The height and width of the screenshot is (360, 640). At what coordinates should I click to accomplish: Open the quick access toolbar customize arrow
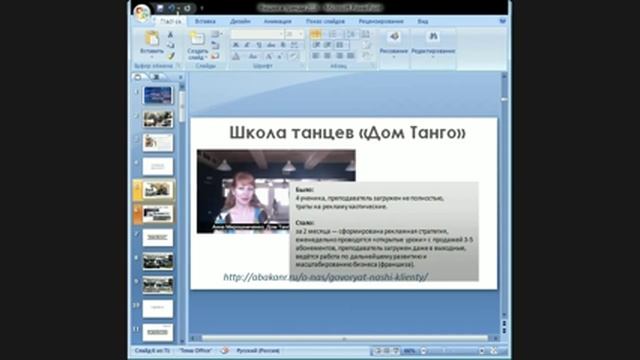(x=202, y=8)
